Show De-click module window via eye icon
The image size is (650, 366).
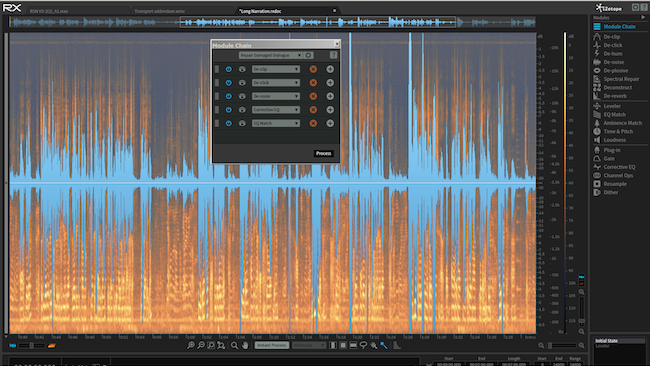pyautogui.click(x=242, y=83)
